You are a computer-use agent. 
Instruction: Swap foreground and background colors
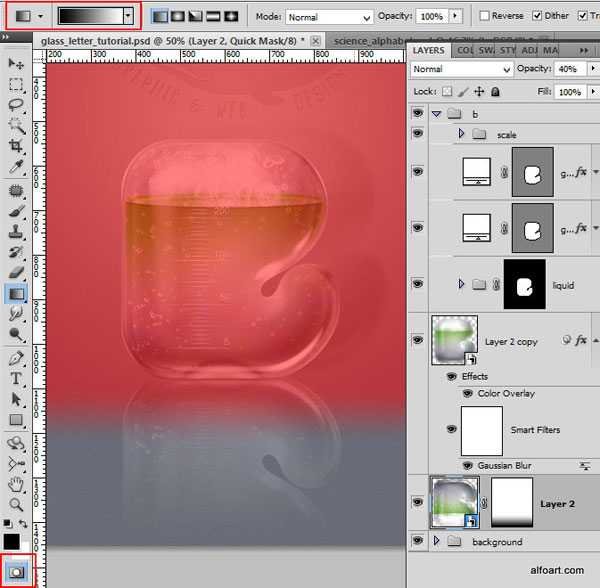pos(24,523)
